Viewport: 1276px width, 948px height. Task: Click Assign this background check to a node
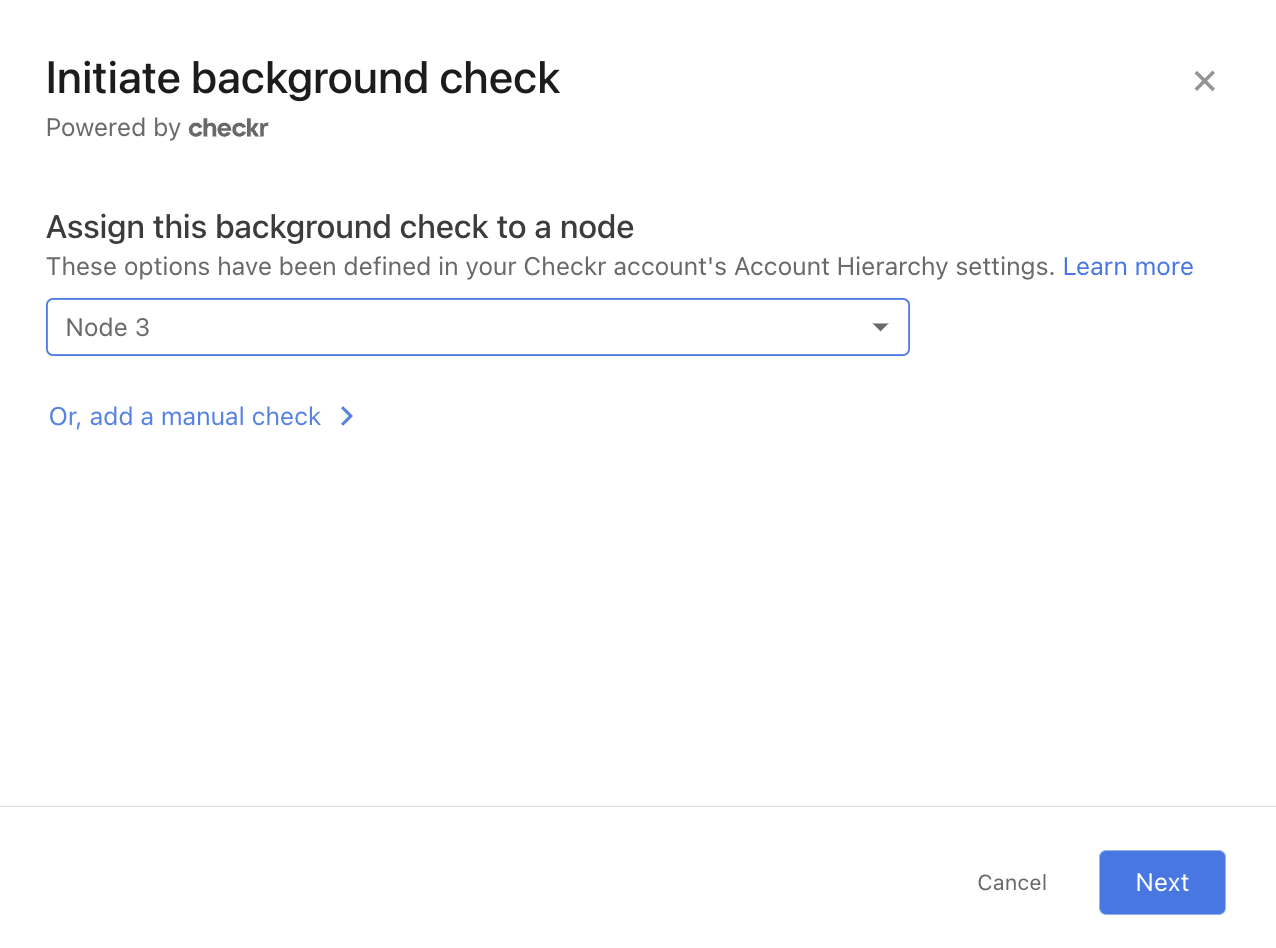point(340,227)
